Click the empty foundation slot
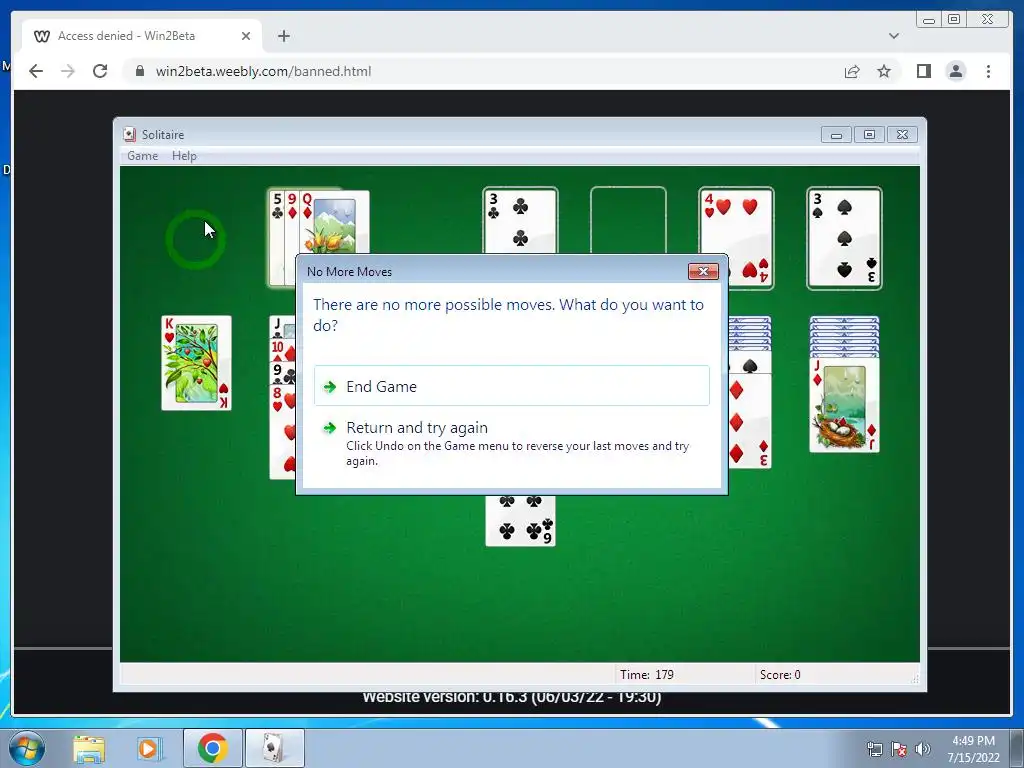1024x768 pixels. [628, 220]
